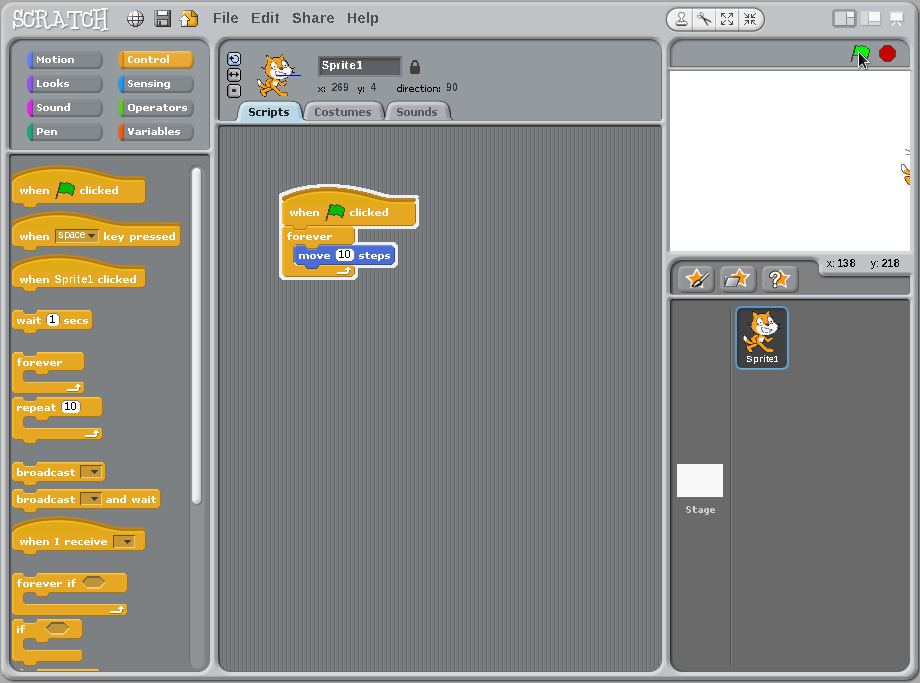
Task: Open the broadcast block message dropdown
Action: [92, 472]
